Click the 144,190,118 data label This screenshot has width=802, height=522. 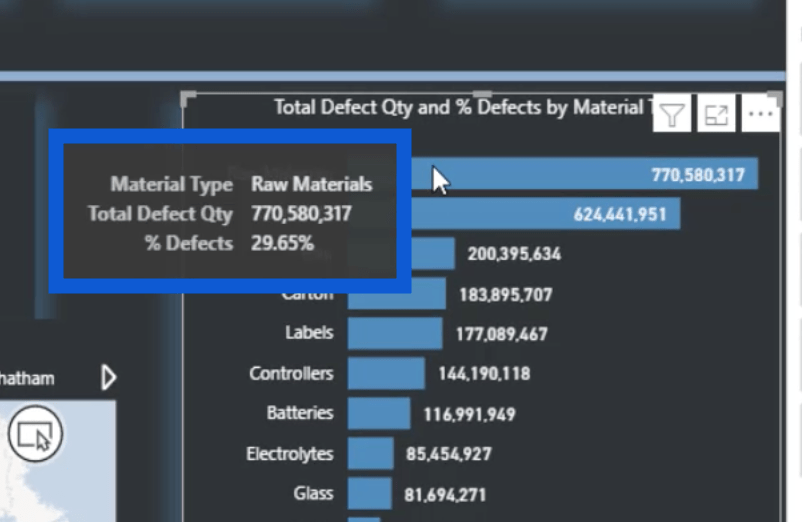point(484,374)
